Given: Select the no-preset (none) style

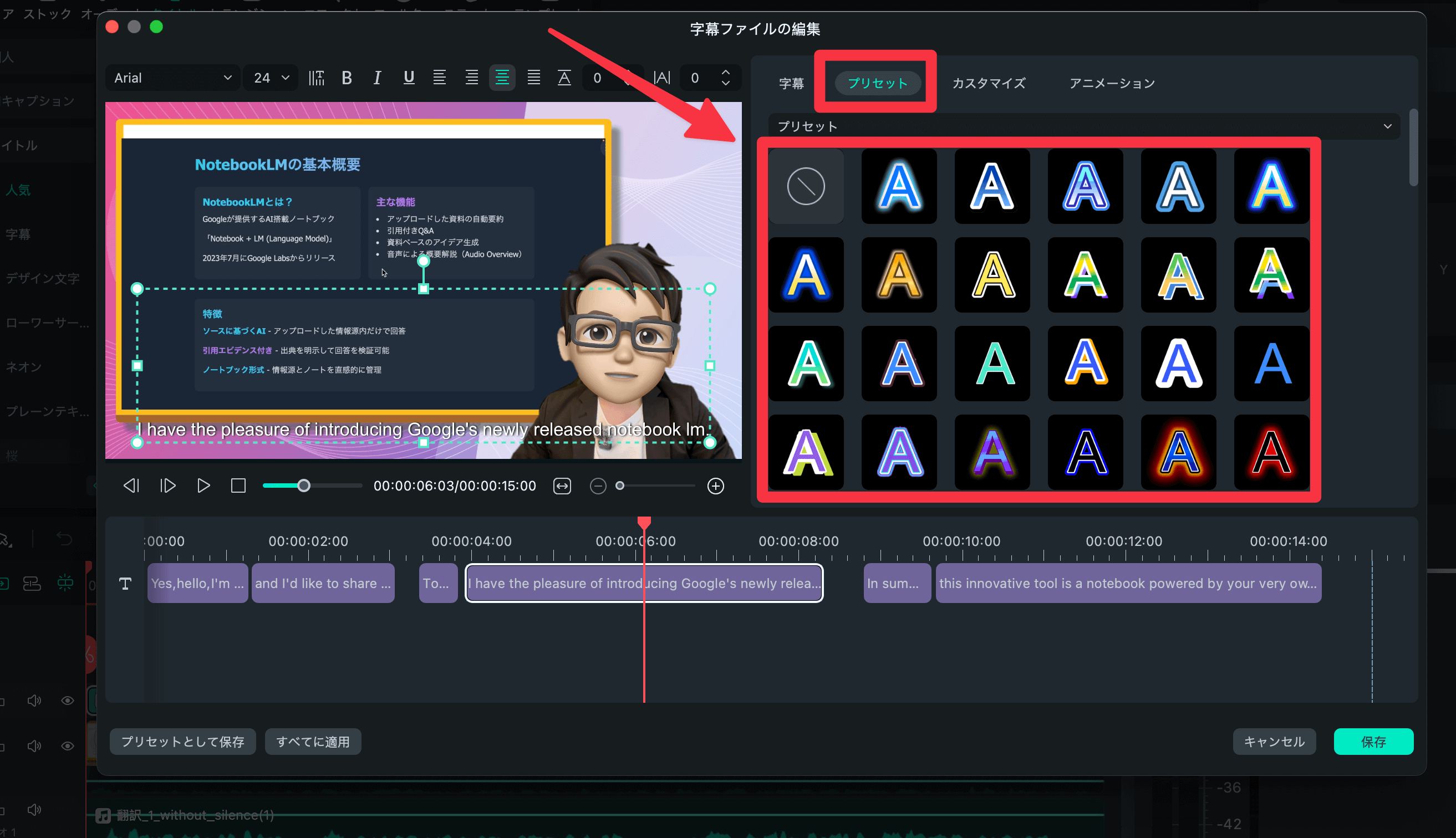Looking at the screenshot, I should click(806, 186).
